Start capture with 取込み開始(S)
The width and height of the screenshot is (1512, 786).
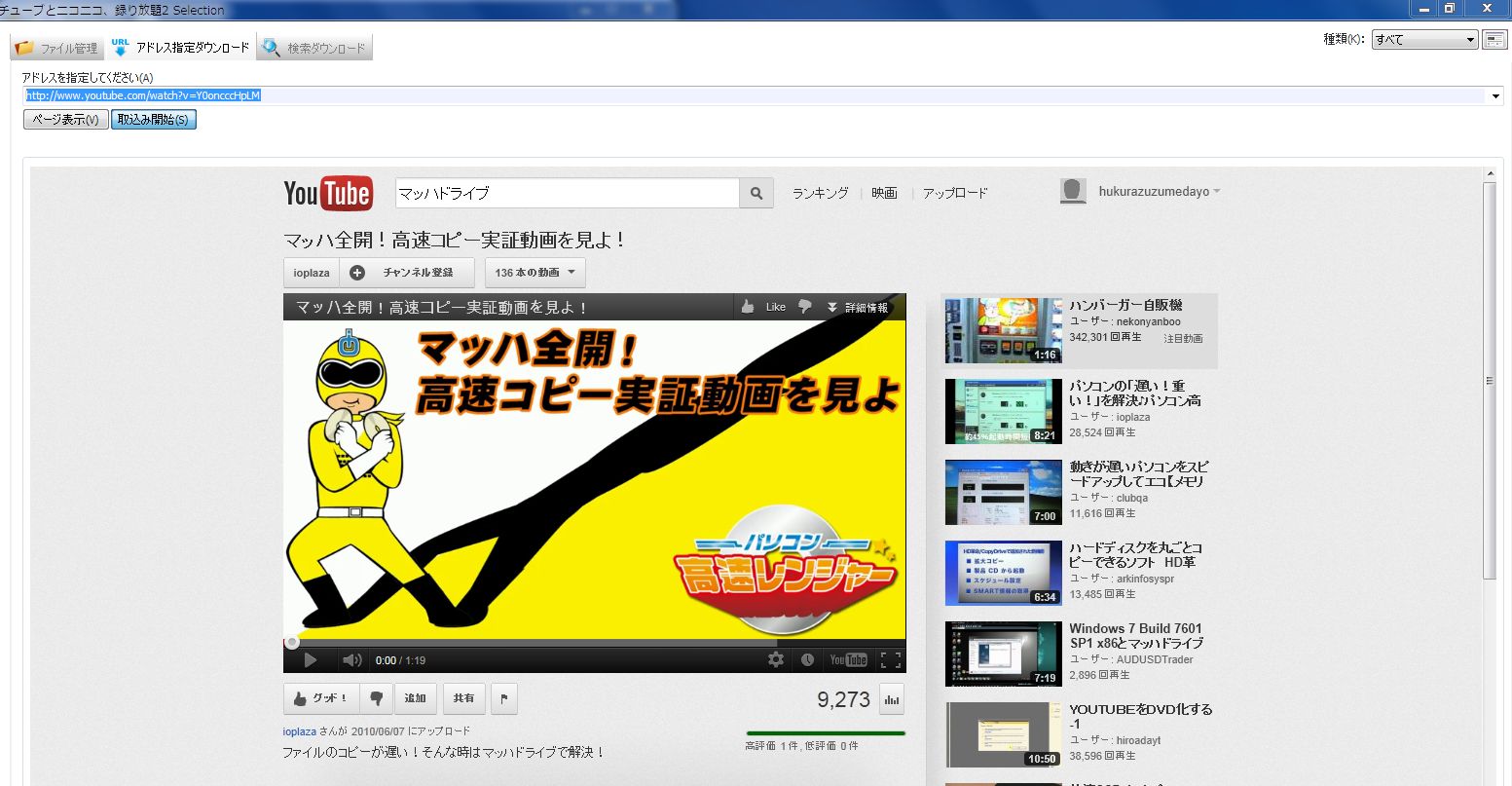click(x=154, y=120)
